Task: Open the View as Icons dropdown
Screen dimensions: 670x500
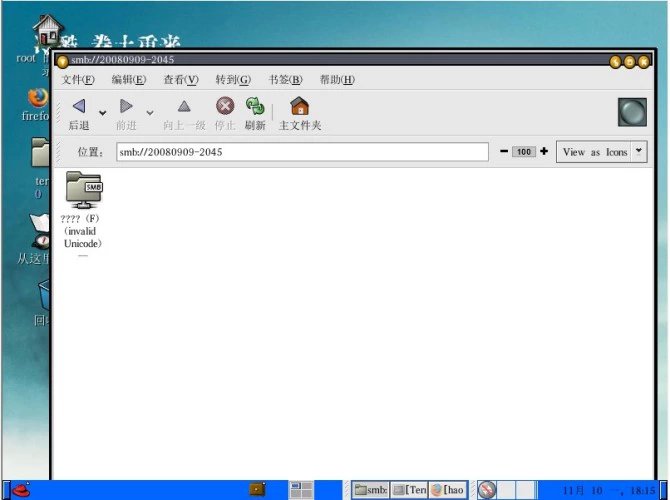Action: [601, 152]
